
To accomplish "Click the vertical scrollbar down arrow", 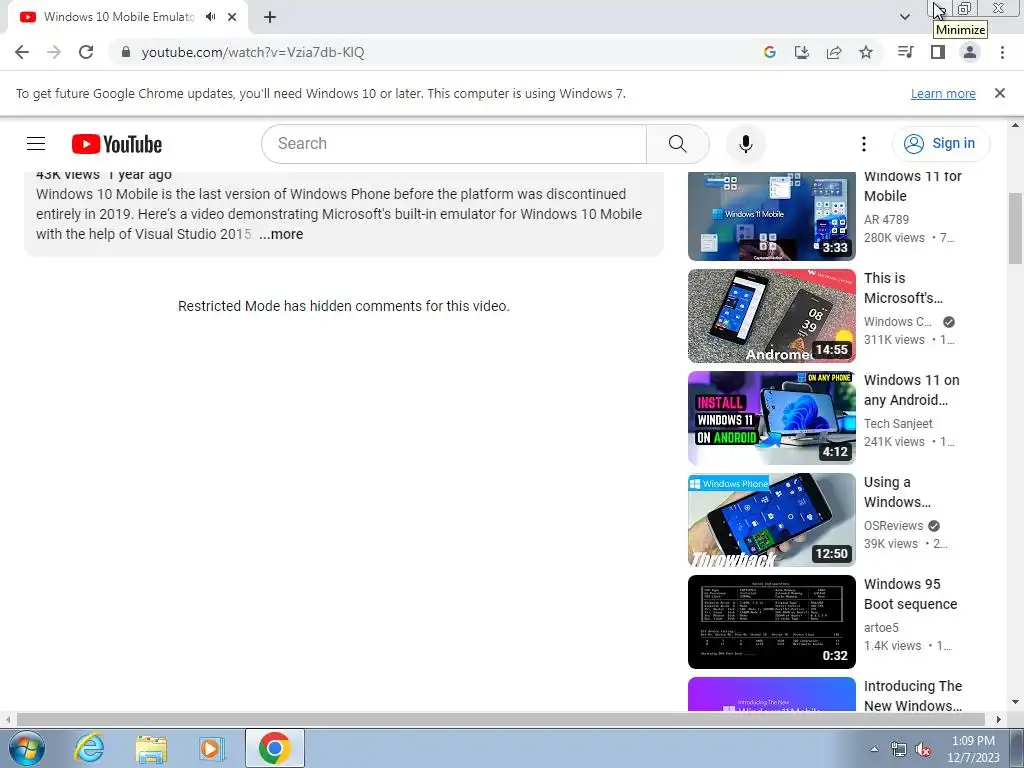I will coord(1015,703).
